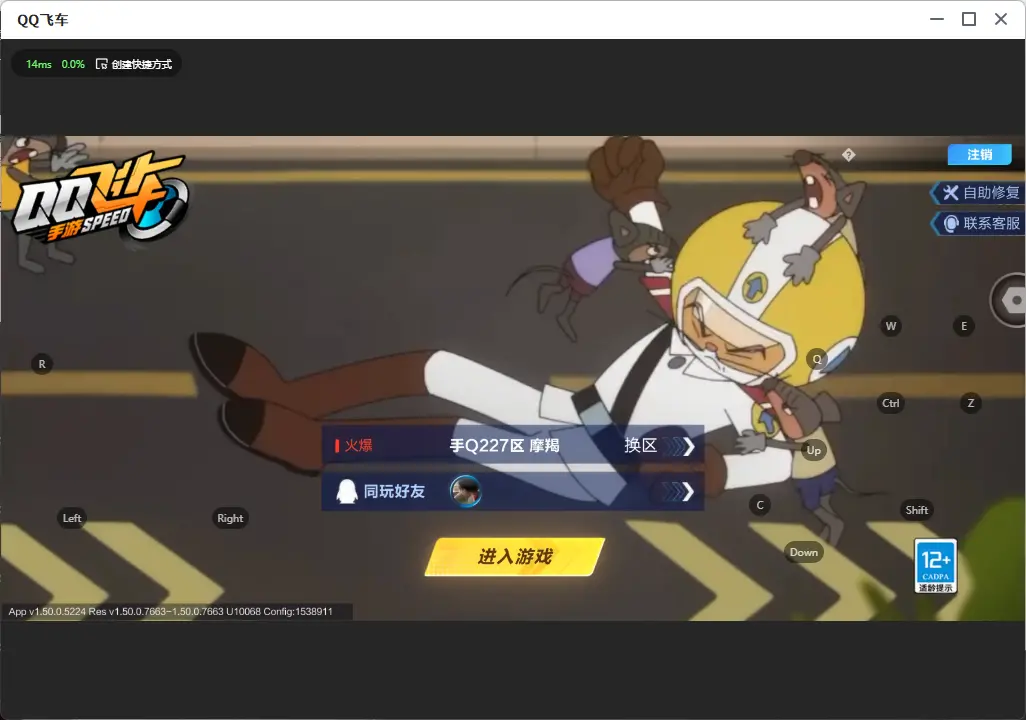1026x720 pixels.
Task: Click the Right key overlay
Action: [230, 518]
